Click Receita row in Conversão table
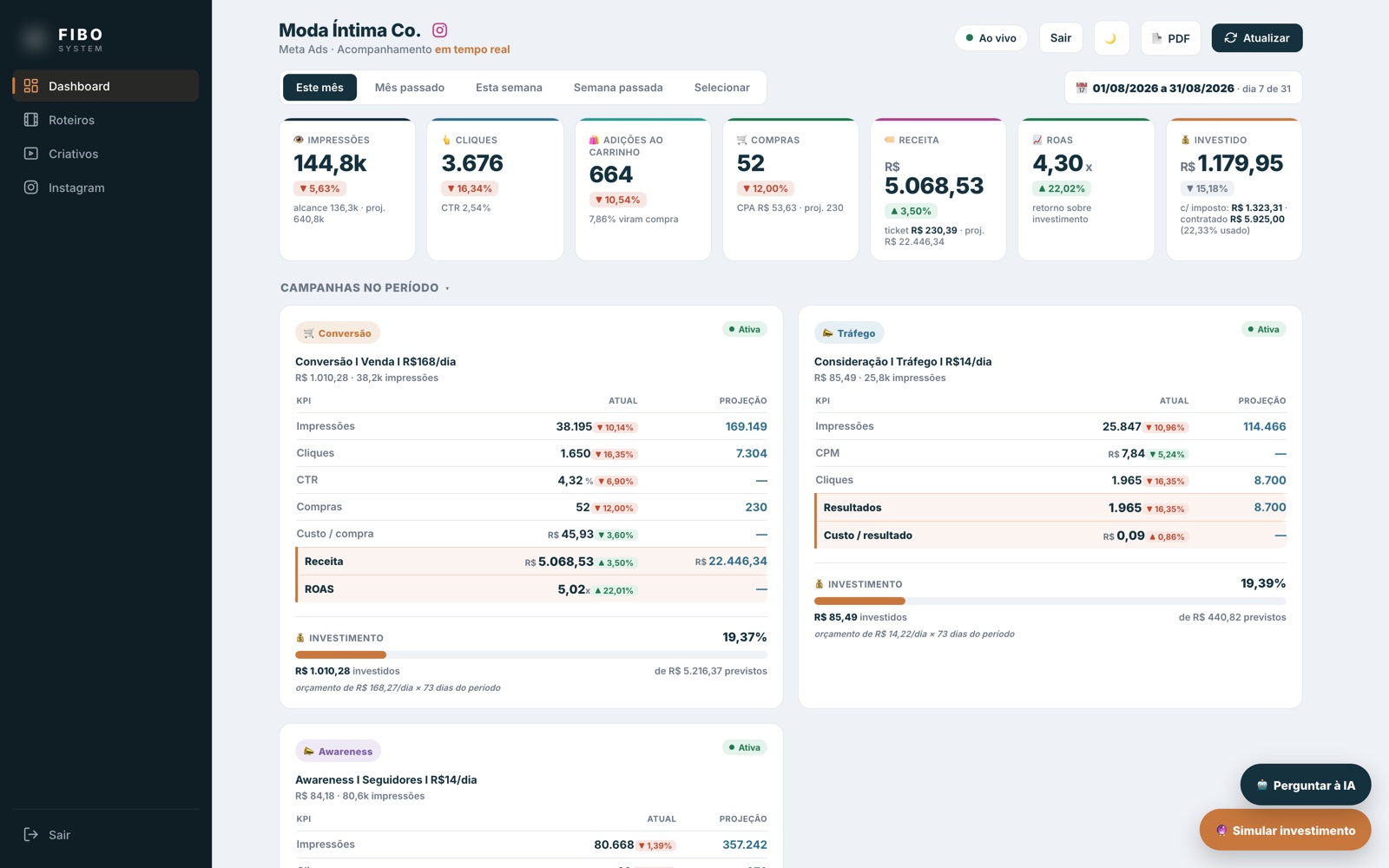Screen dimensions: 1389x868 (531, 562)
